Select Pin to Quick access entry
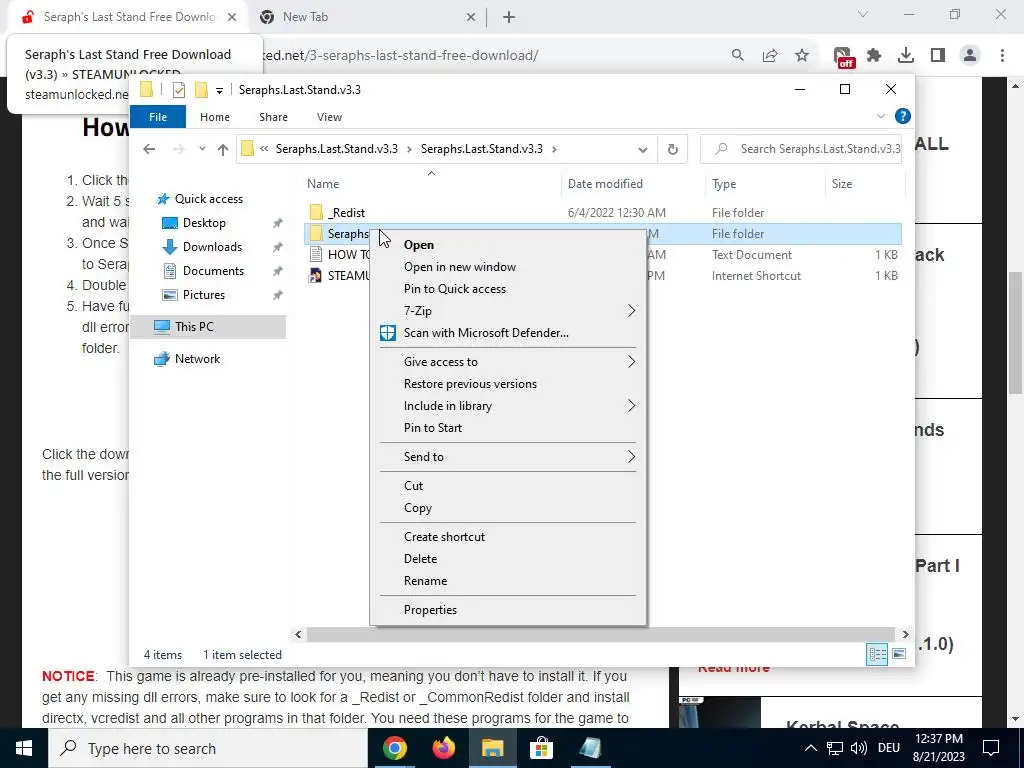The height and width of the screenshot is (768, 1024). point(455,289)
